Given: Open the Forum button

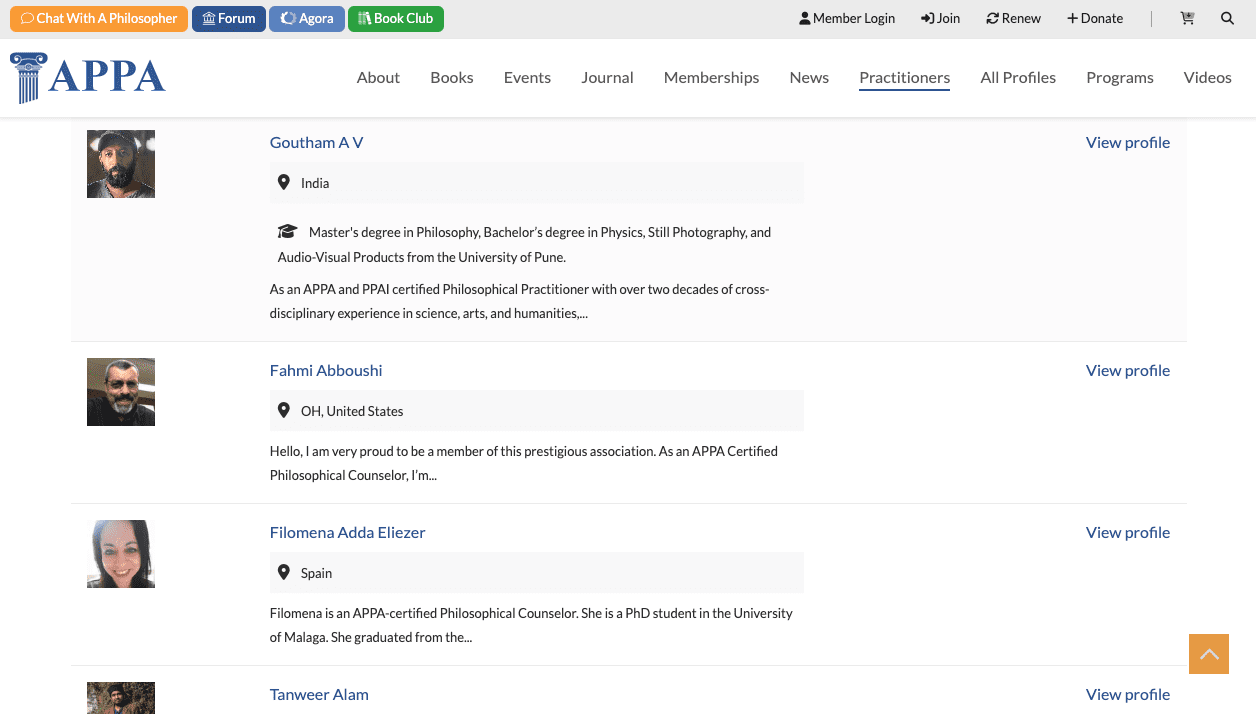Looking at the screenshot, I should tap(229, 18).
